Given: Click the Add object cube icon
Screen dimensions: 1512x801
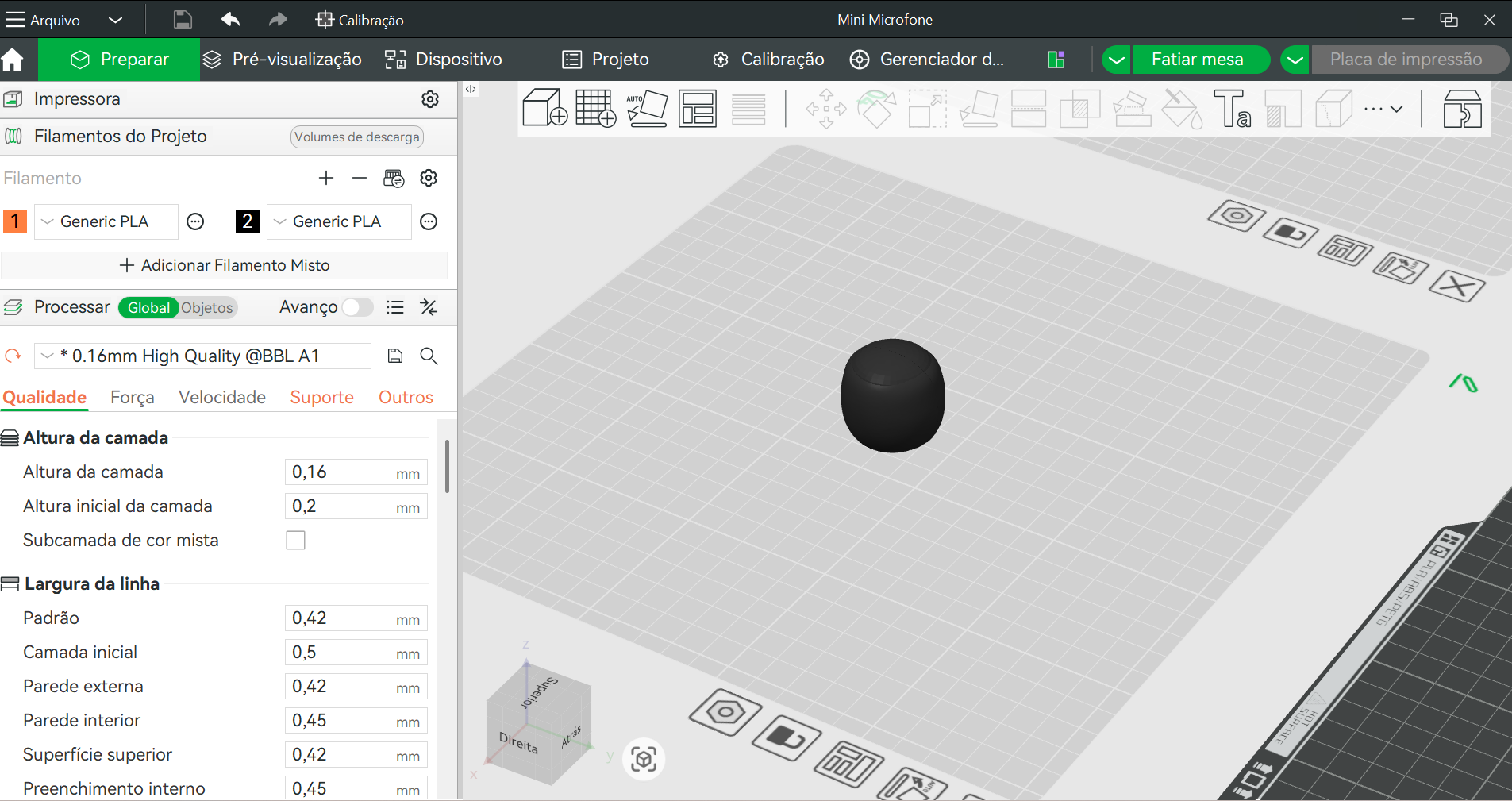Looking at the screenshot, I should 545,108.
